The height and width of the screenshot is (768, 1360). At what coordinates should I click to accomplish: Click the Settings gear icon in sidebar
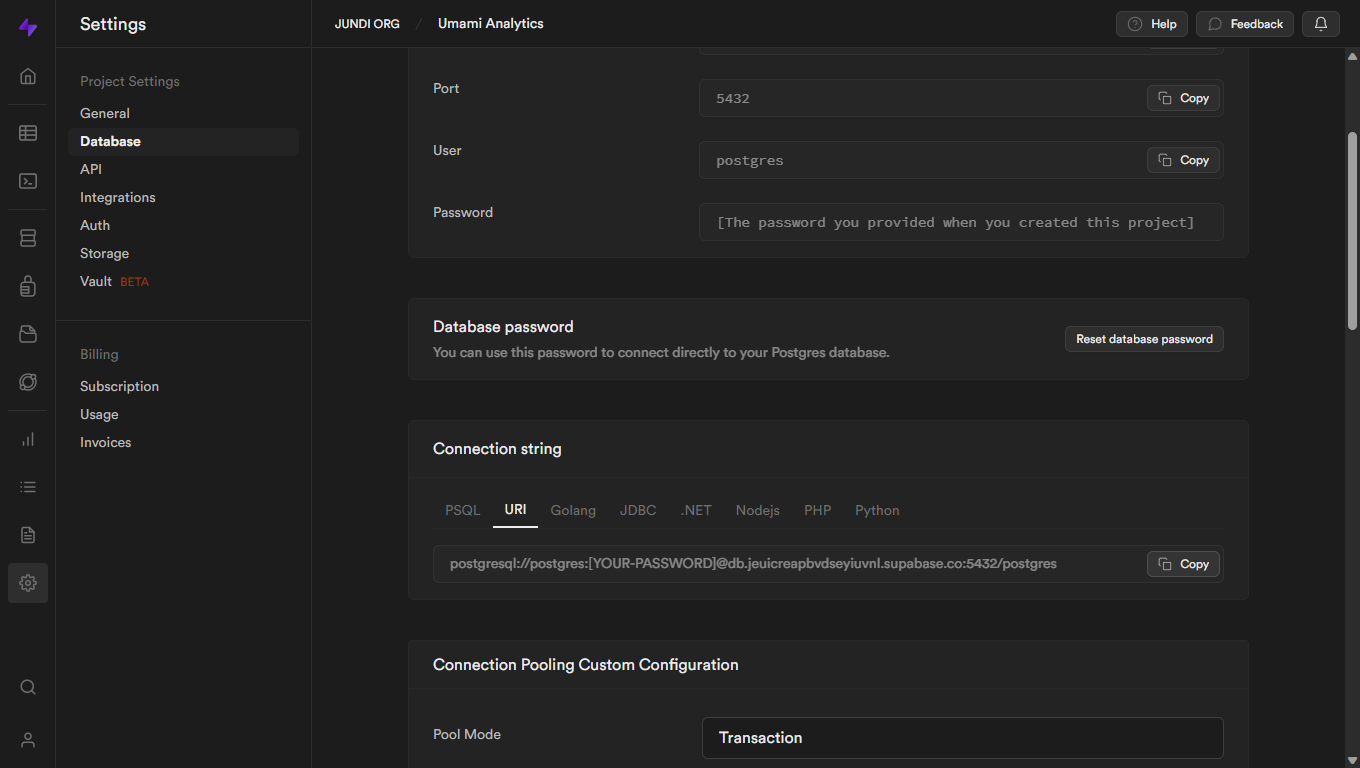28,583
